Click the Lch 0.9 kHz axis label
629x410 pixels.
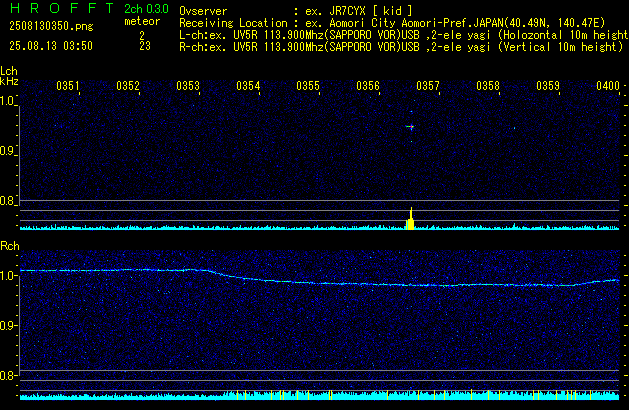[x=8, y=151]
